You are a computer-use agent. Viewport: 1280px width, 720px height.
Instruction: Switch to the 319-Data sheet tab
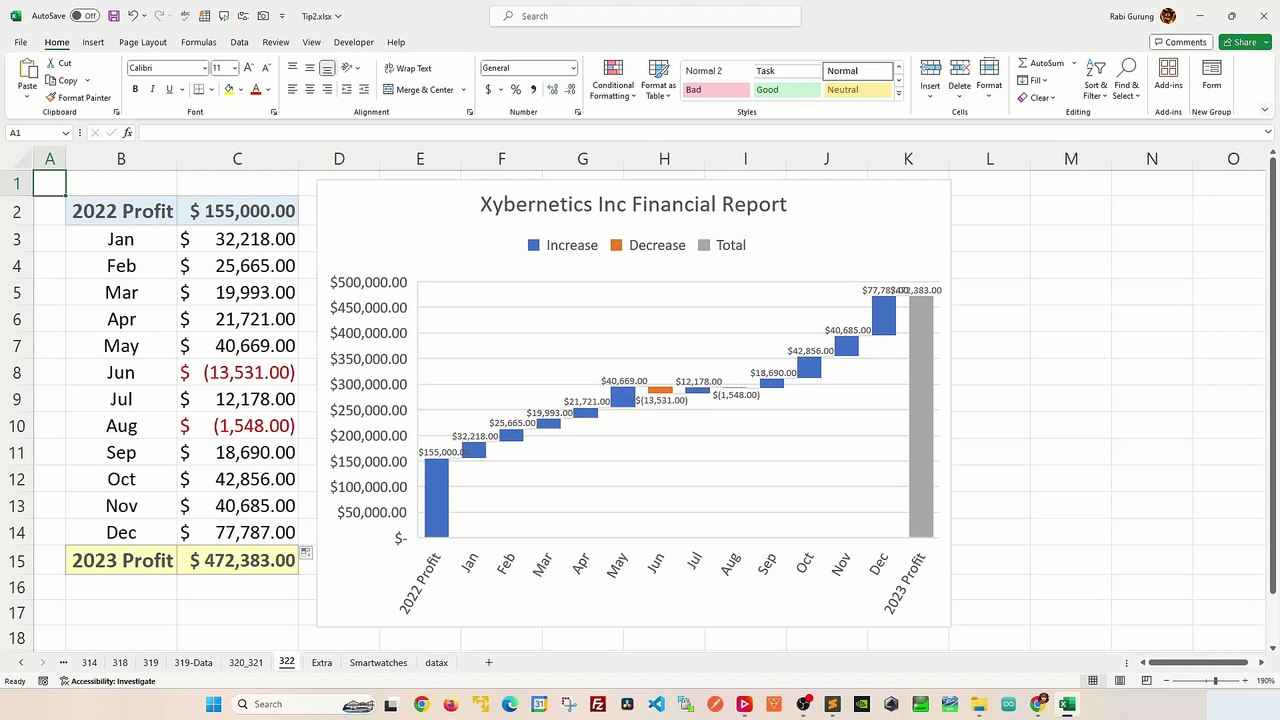coord(193,662)
